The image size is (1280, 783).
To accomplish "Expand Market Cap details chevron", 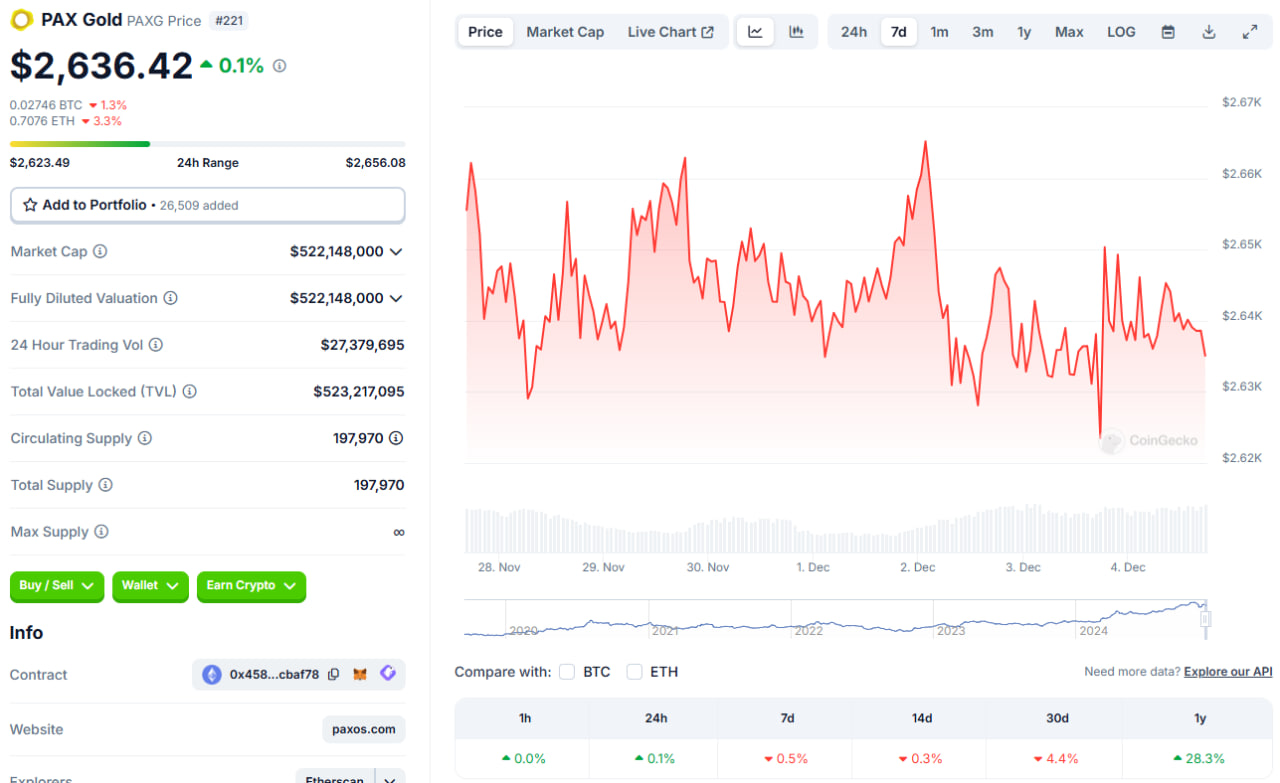I will click(x=396, y=252).
